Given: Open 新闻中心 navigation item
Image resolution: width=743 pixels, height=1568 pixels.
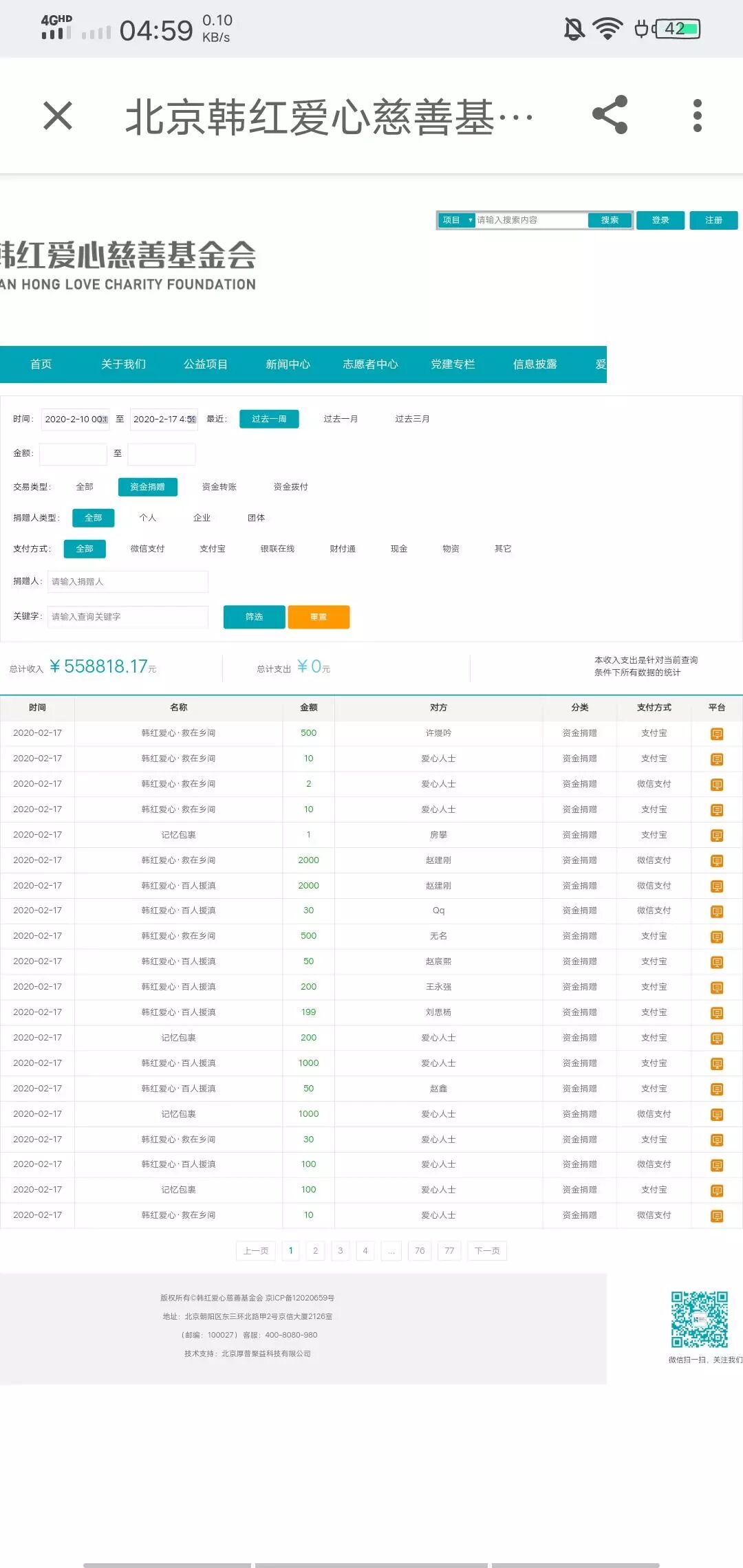Looking at the screenshot, I should click(x=288, y=364).
